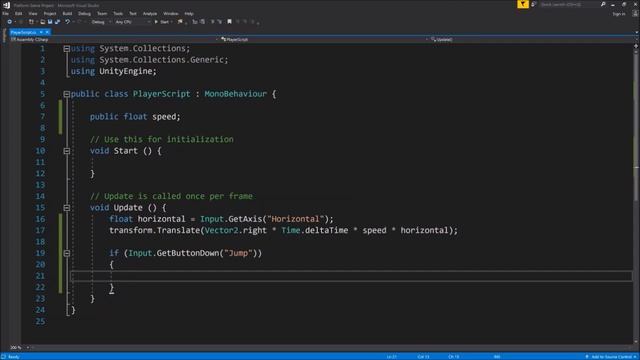Viewport: 640px width, 360px height.
Task: Close the PlayerScript.cs tab
Action: tap(47, 32)
